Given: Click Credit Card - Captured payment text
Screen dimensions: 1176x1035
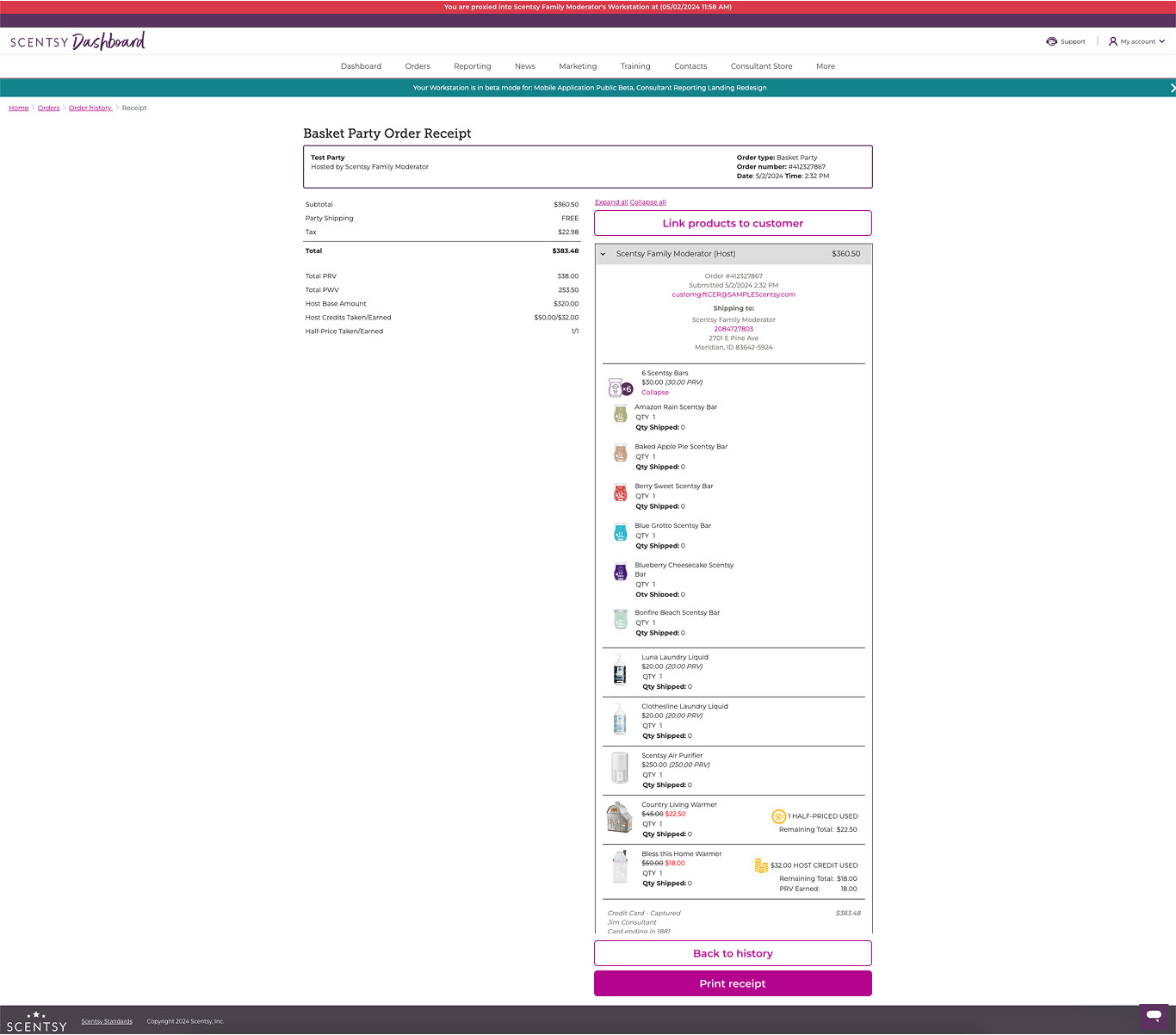Looking at the screenshot, I should point(644,914).
